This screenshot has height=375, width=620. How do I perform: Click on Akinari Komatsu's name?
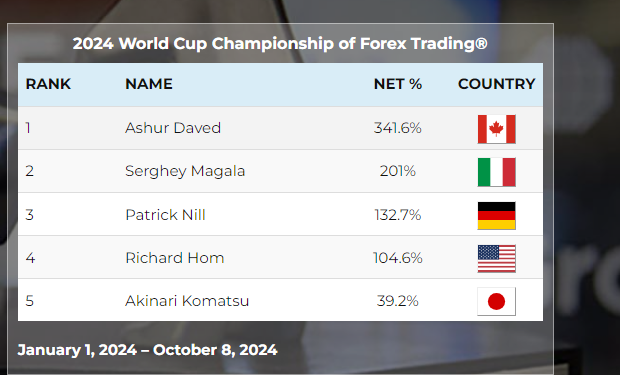[187, 301]
